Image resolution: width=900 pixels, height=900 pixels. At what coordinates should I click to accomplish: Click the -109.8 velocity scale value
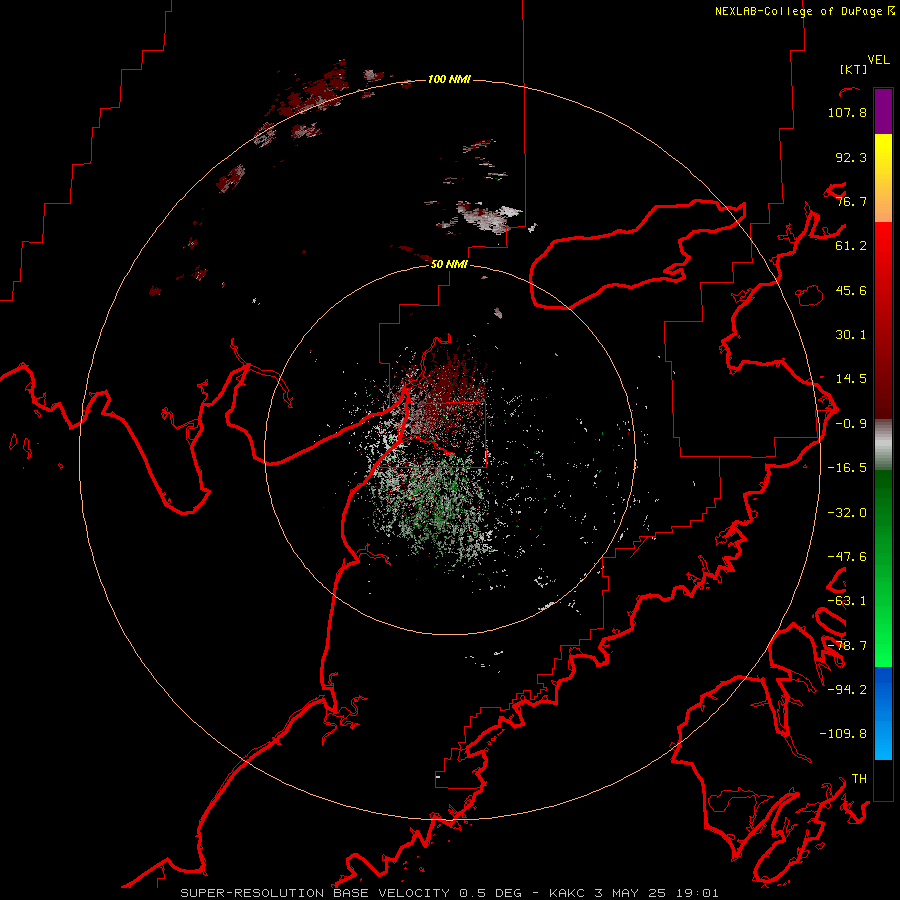844,734
